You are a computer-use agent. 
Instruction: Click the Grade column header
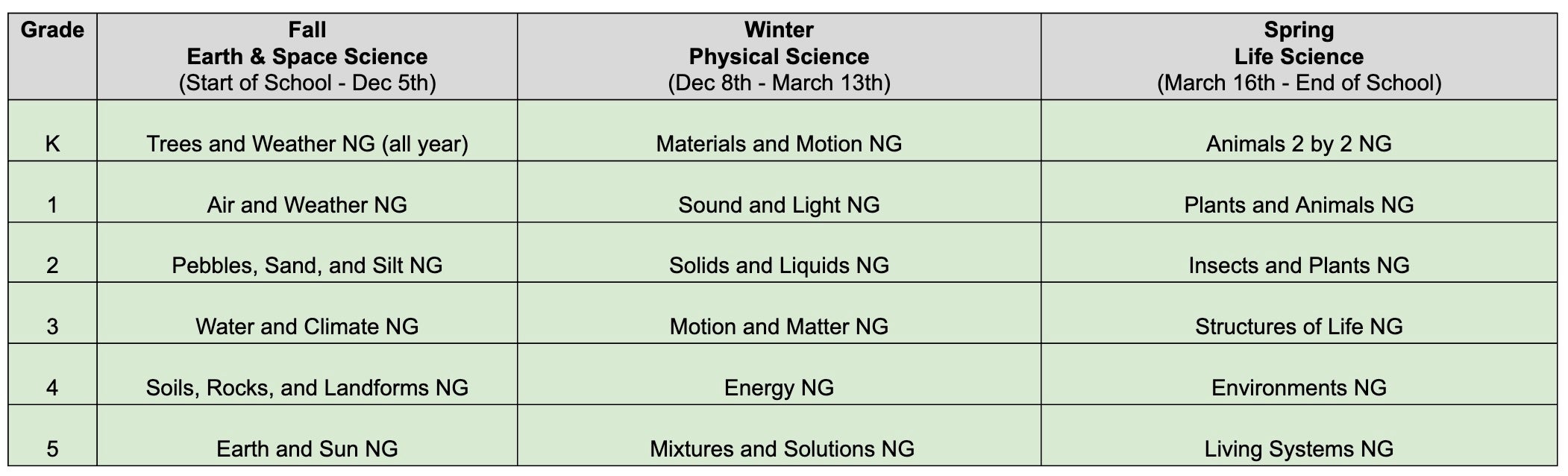(52, 31)
